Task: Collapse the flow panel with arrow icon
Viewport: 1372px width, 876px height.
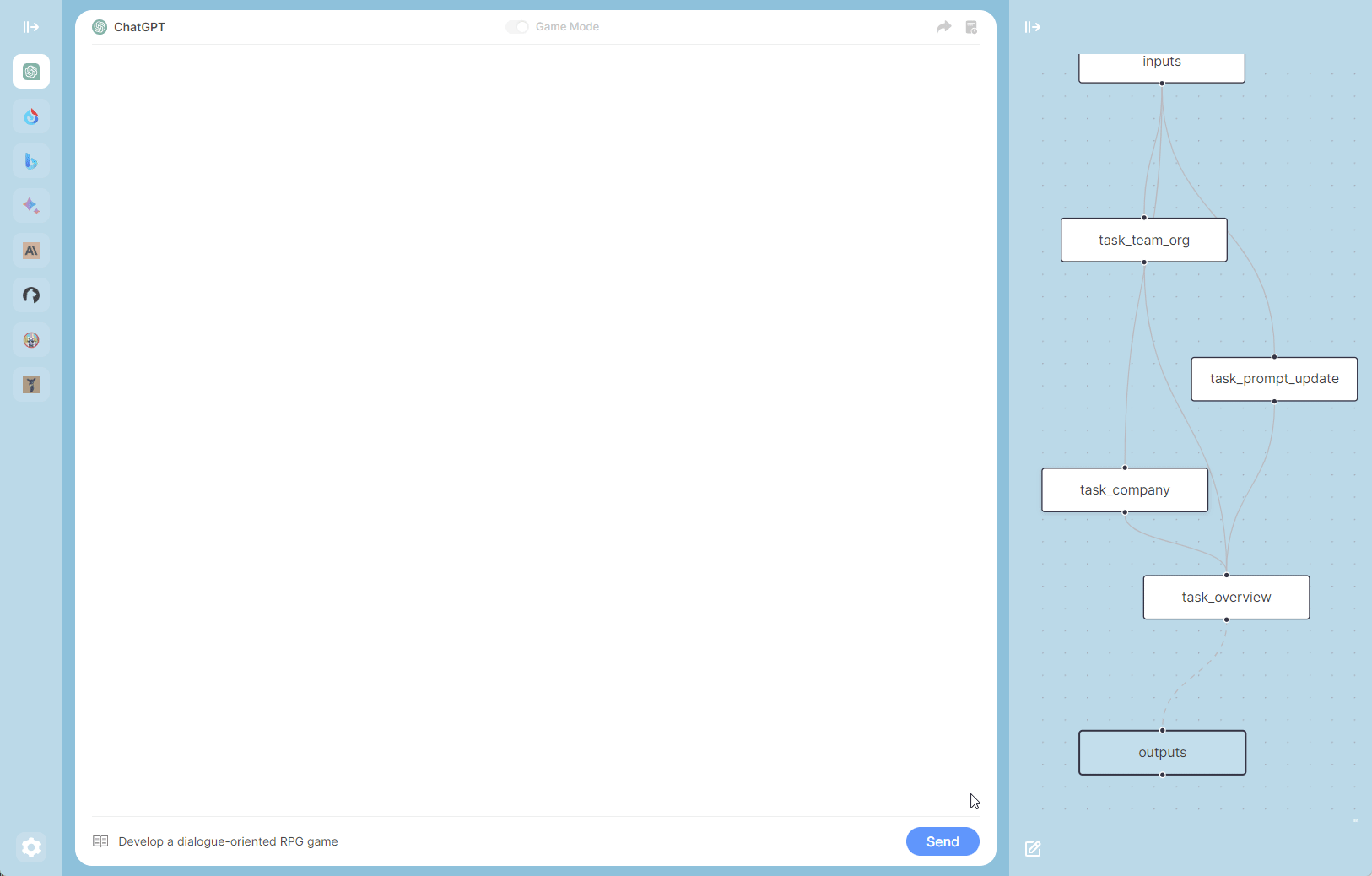Action: click(1033, 27)
